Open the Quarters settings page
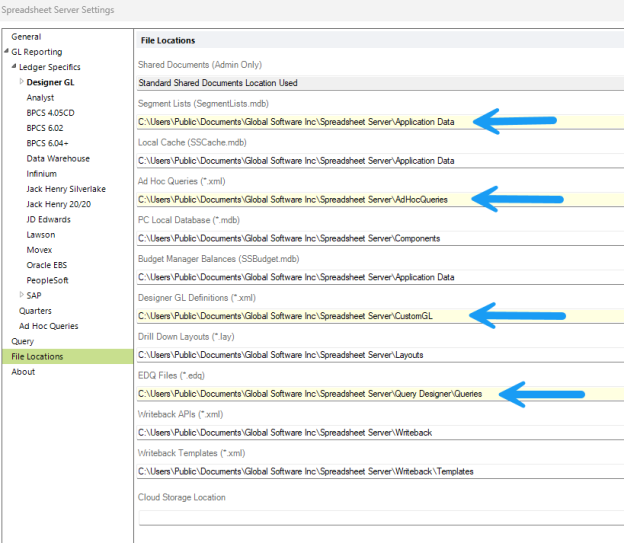Image resolution: width=624 pixels, height=543 pixels. pyautogui.click(x=36, y=310)
